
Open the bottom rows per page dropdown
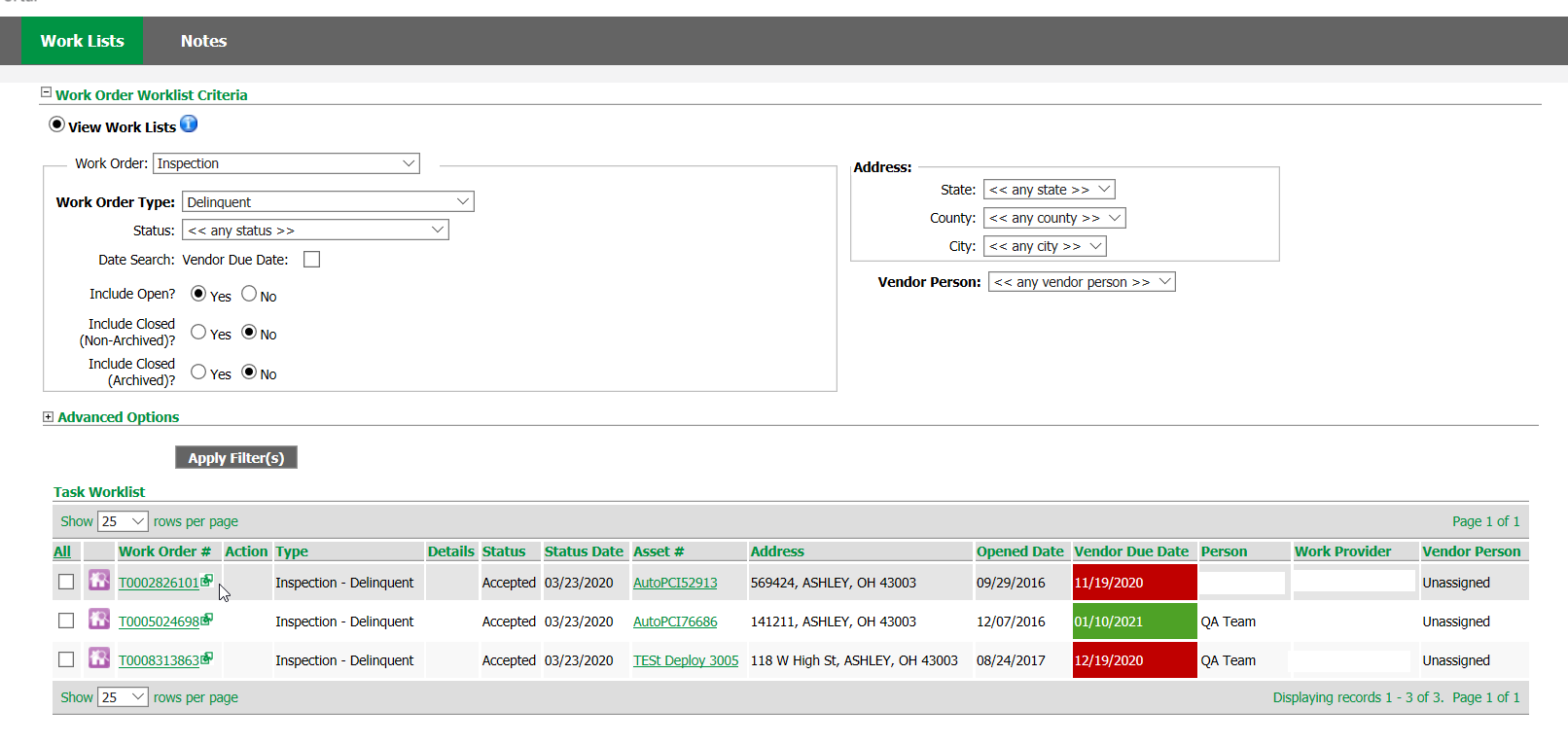click(123, 697)
